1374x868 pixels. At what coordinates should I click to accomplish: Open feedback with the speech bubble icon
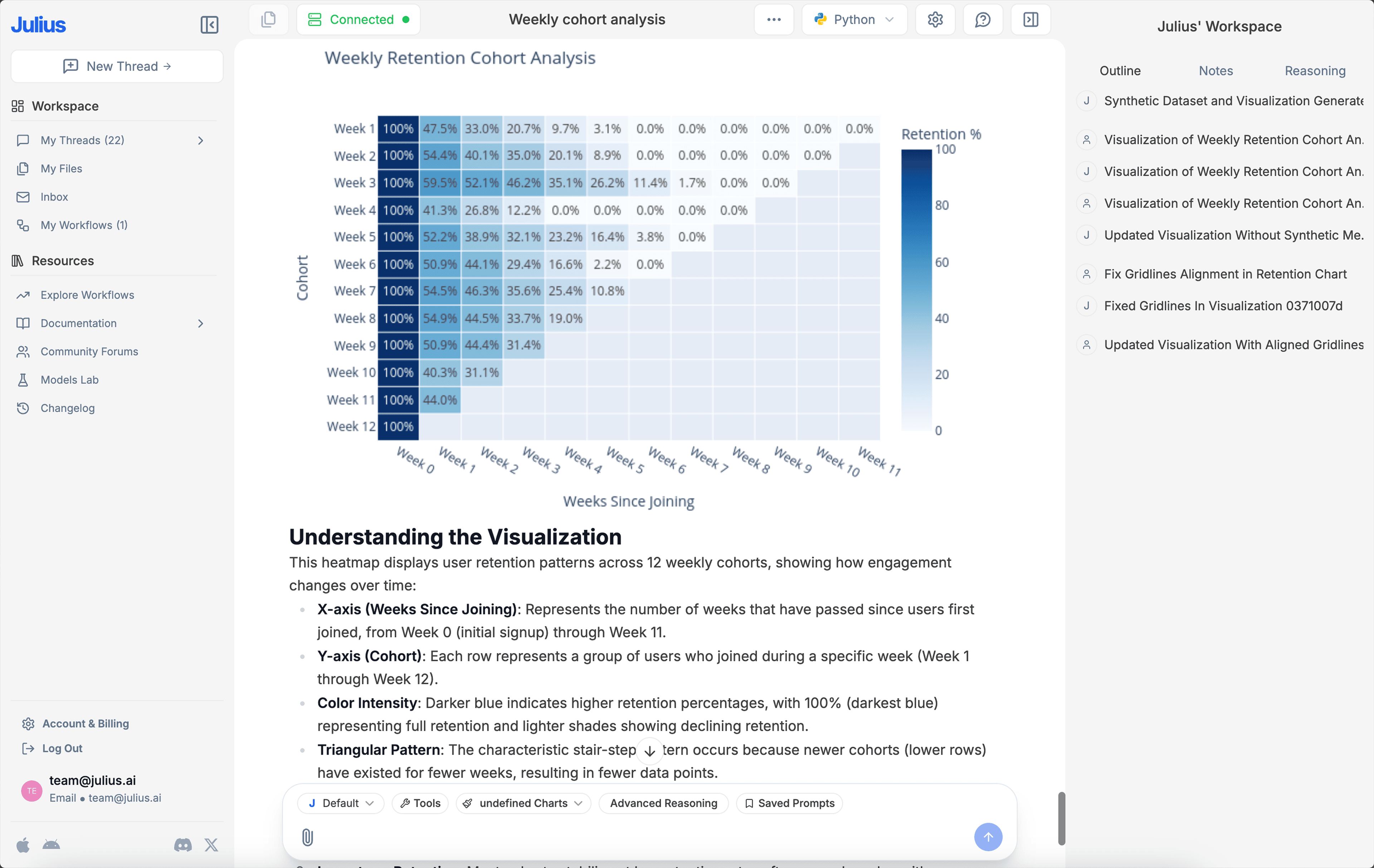coord(983,19)
